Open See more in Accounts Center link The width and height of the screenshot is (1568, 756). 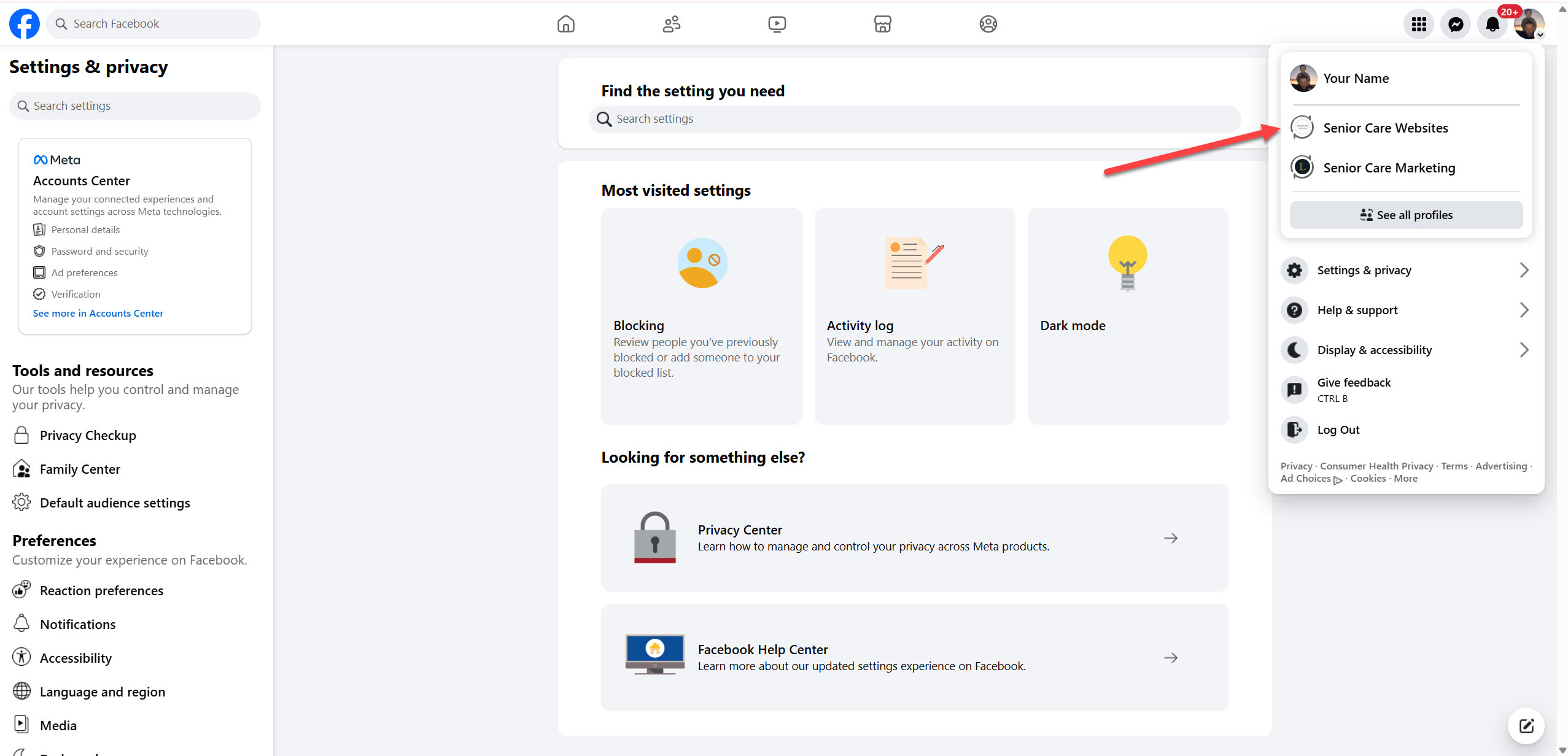click(98, 313)
